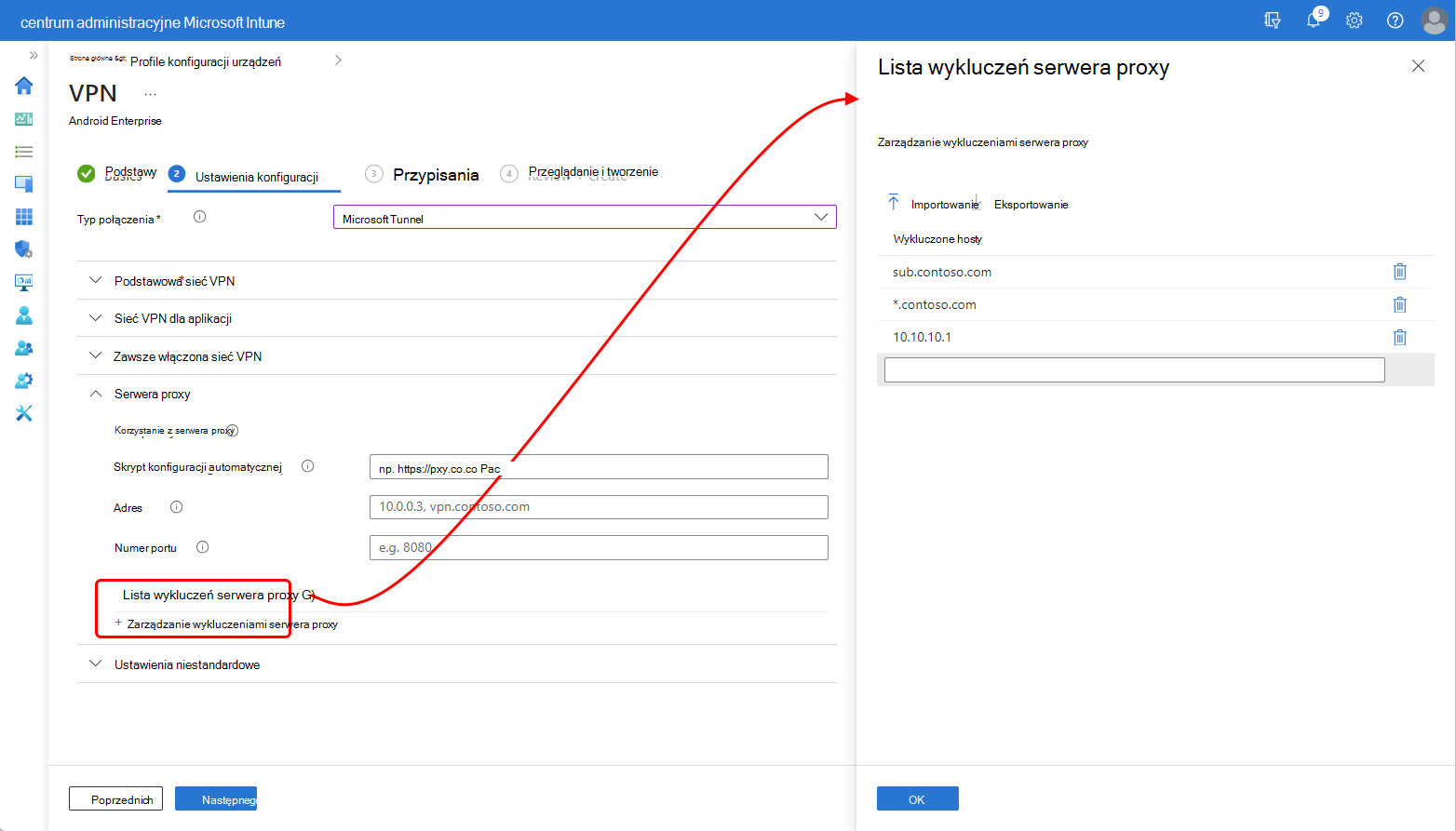
Task: Focus the automatic configuration script field
Action: 599,466
